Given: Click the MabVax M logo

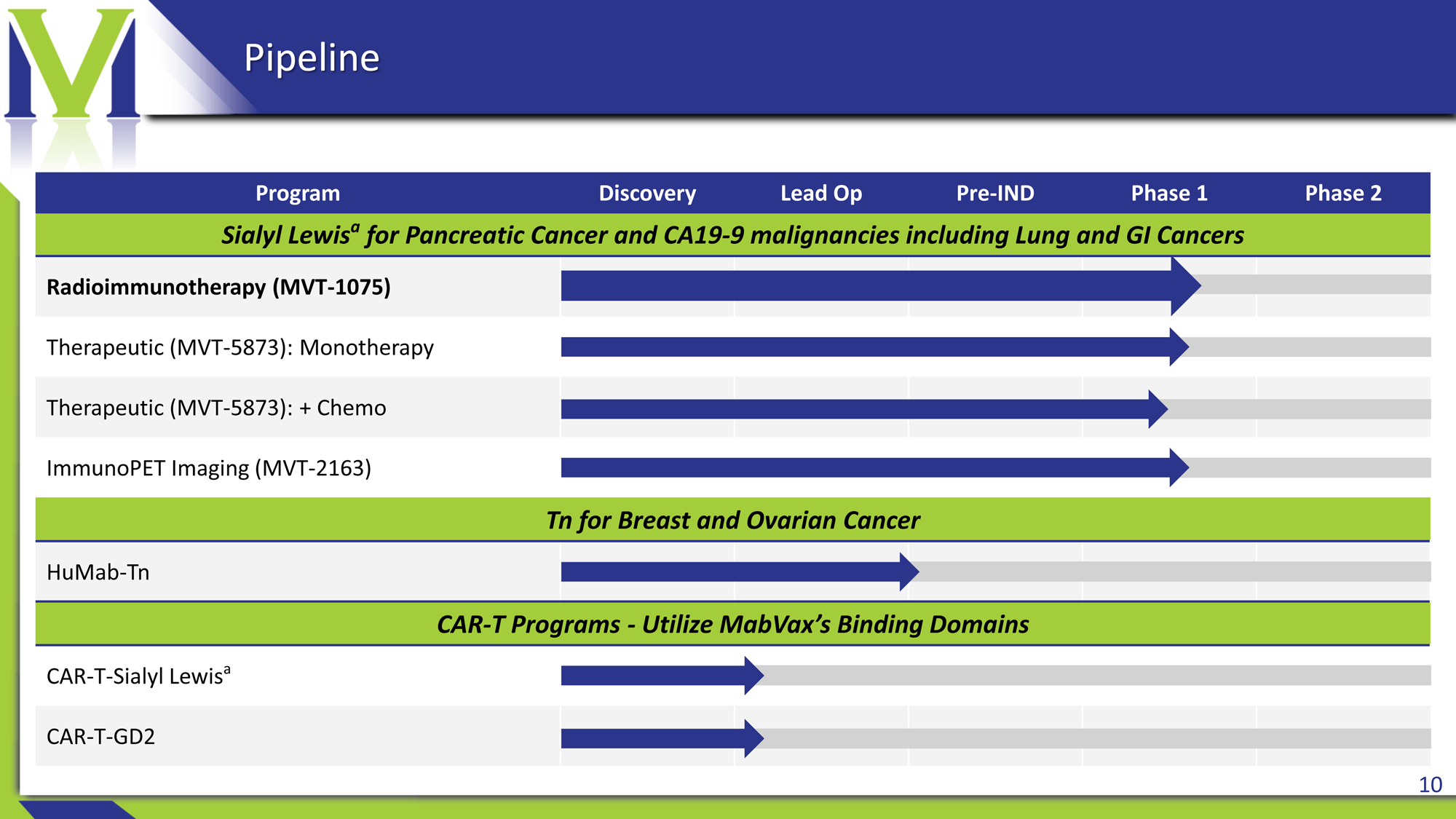Looking at the screenshot, I should point(71,64).
